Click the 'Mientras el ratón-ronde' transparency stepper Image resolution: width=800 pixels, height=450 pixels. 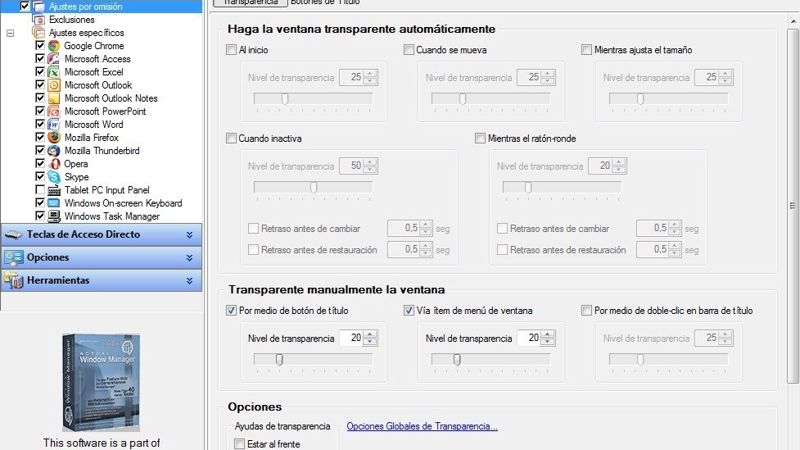620,166
